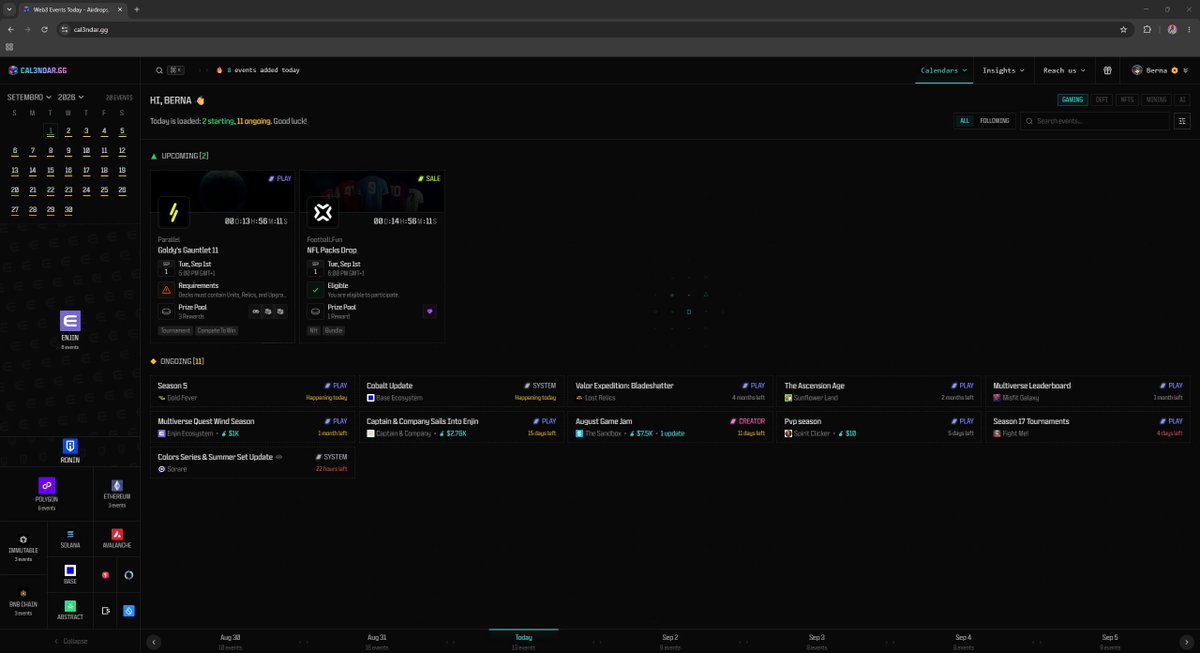This screenshot has height=653, width=1200.
Task: Select the Base chain tile
Action: click(x=70, y=575)
